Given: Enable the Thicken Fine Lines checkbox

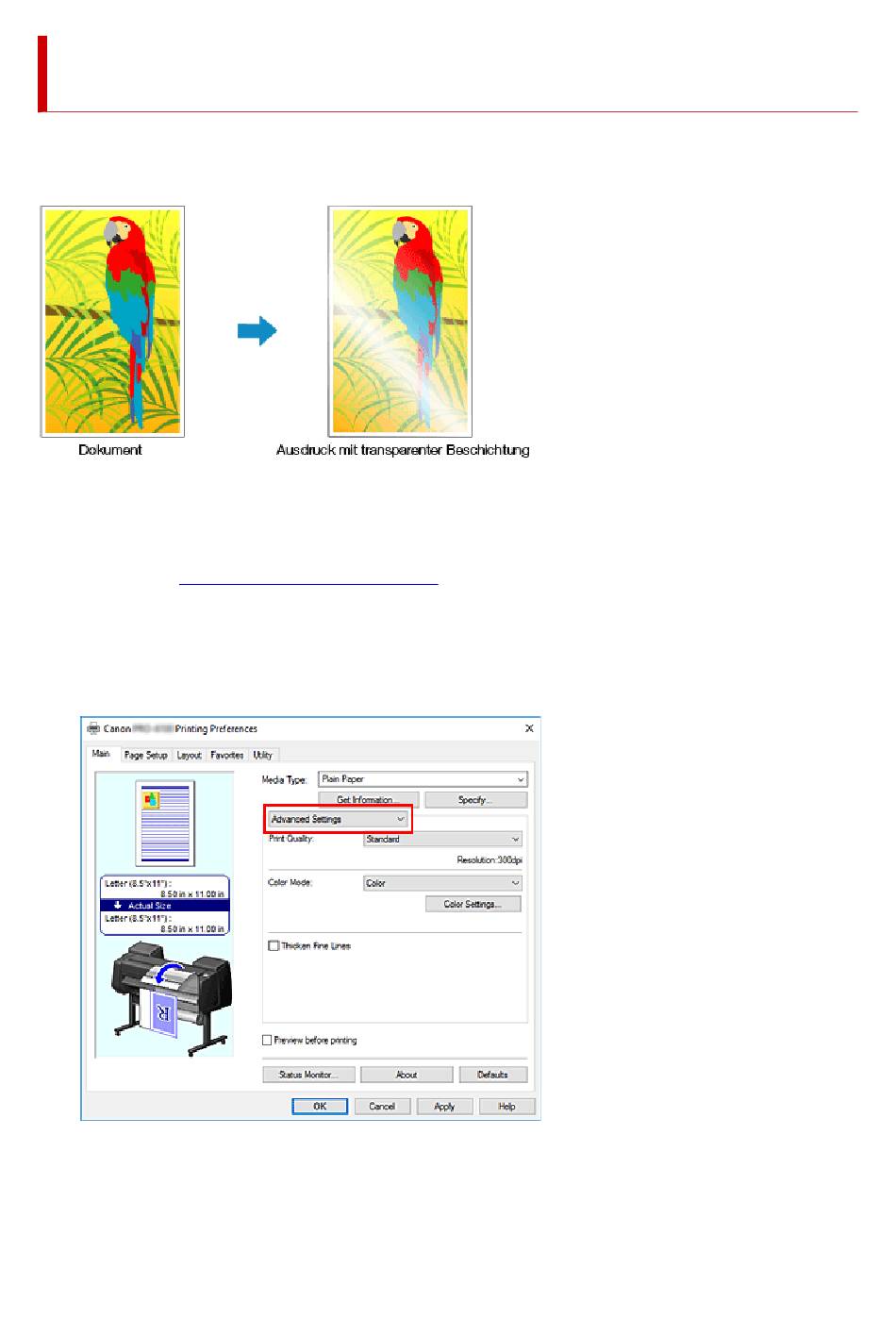Looking at the screenshot, I should (274, 945).
